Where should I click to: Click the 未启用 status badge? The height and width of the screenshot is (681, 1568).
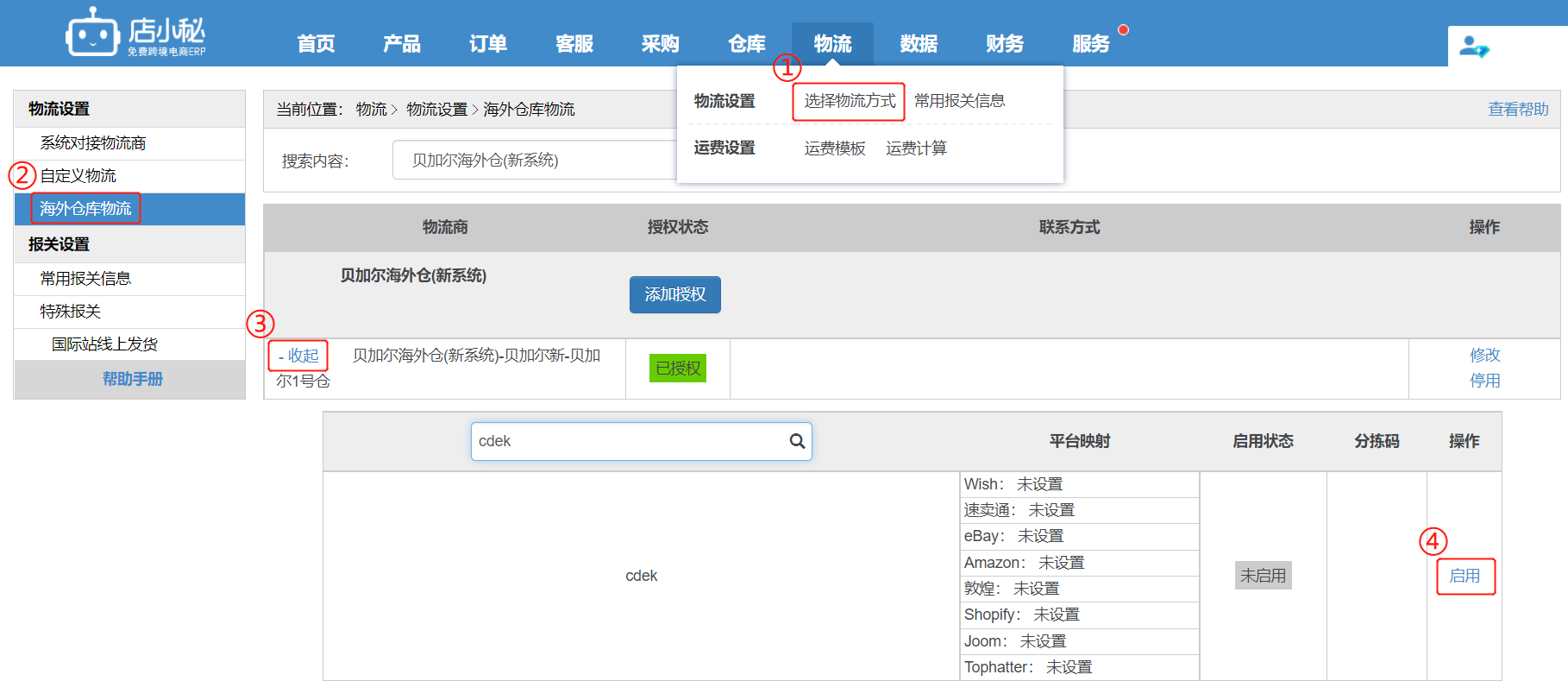coord(1263,576)
